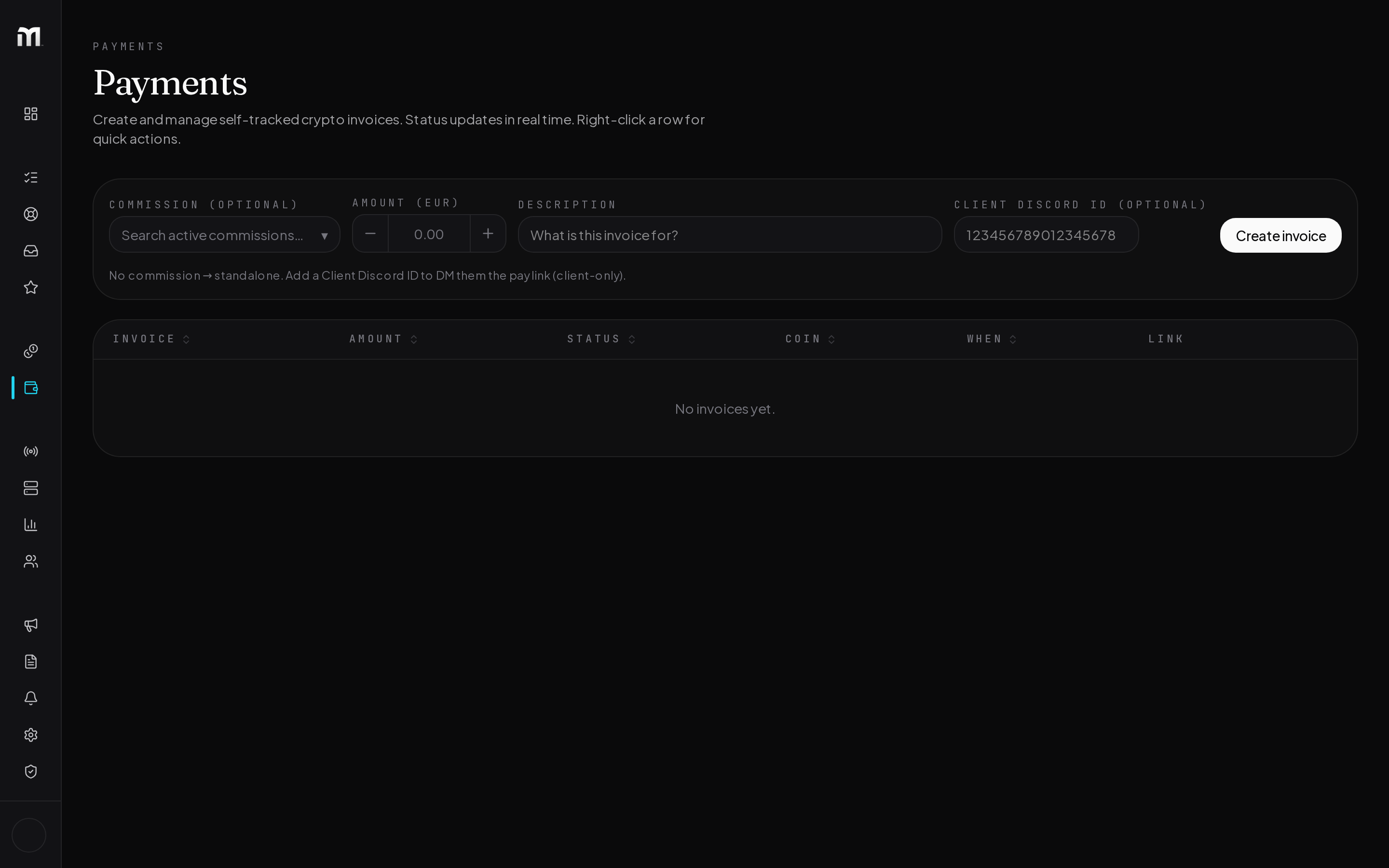
Task: Open the users group icon
Action: [x=31, y=561]
